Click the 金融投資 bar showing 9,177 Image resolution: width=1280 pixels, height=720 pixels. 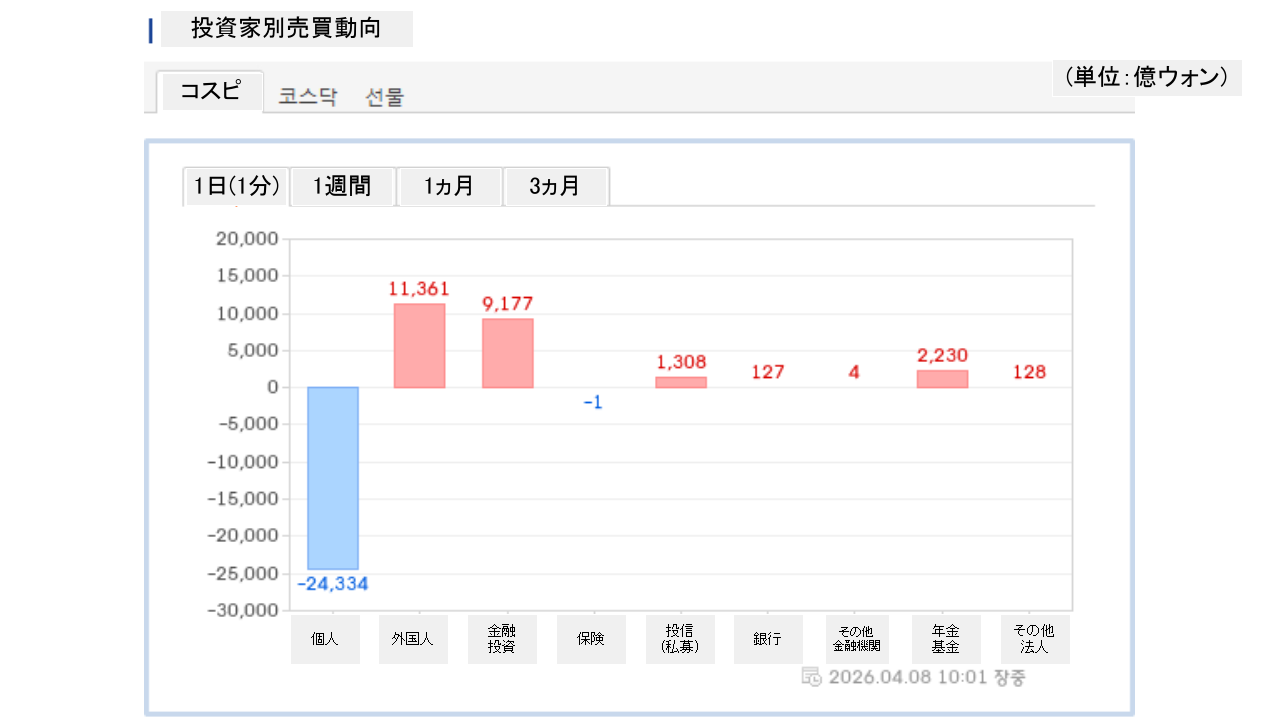[507, 353]
